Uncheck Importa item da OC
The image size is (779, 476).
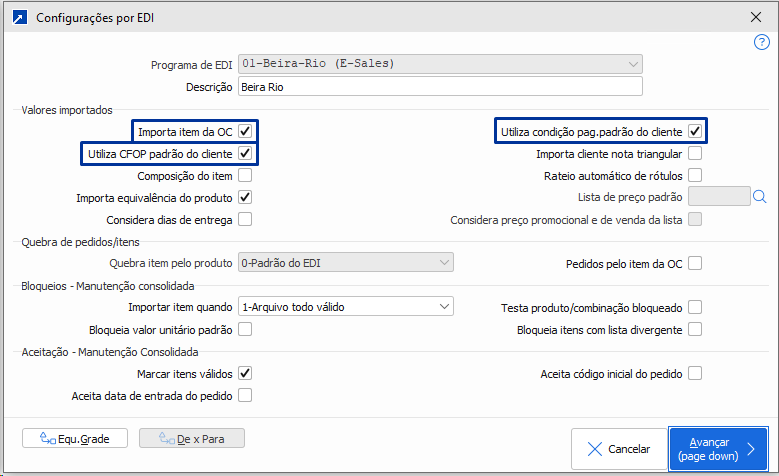pos(245,131)
